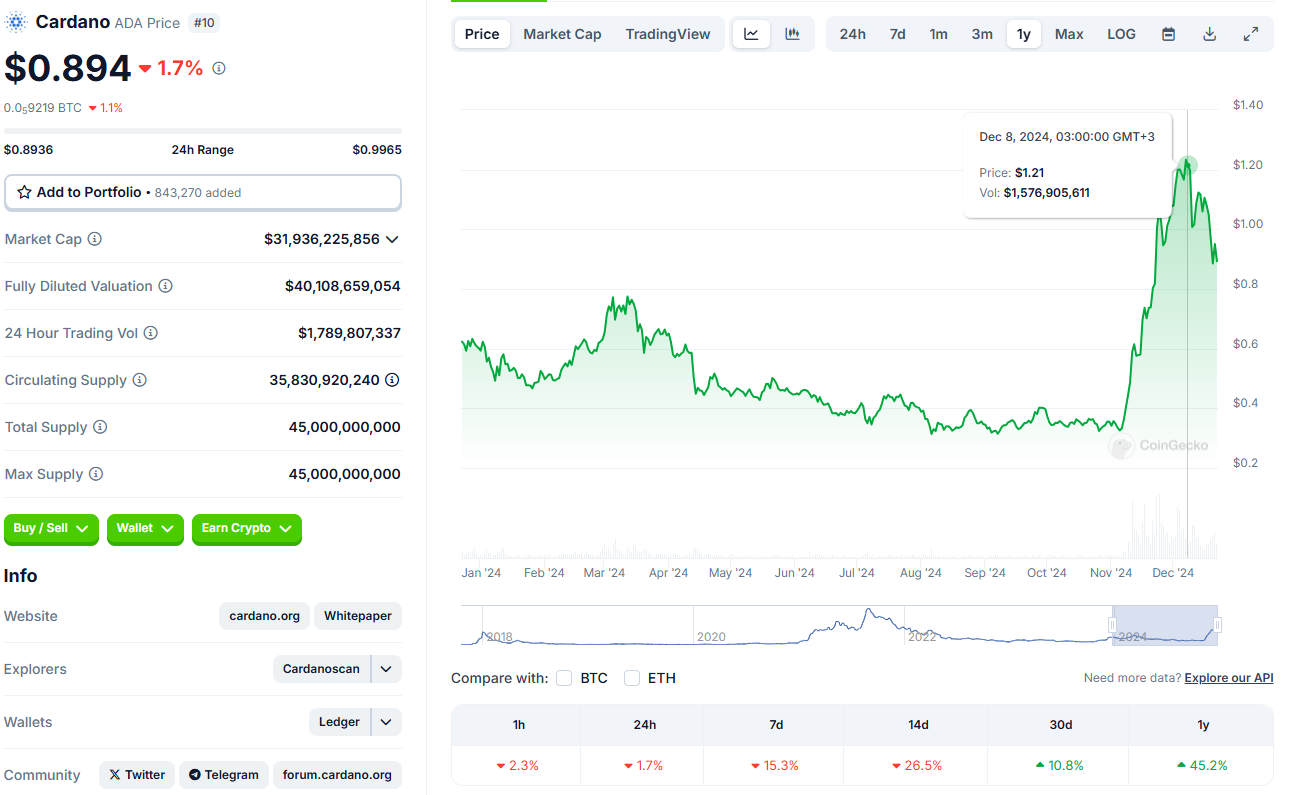The width and height of the screenshot is (1291, 795).
Task: Open the Cardanoscan explorer
Action: click(x=321, y=669)
